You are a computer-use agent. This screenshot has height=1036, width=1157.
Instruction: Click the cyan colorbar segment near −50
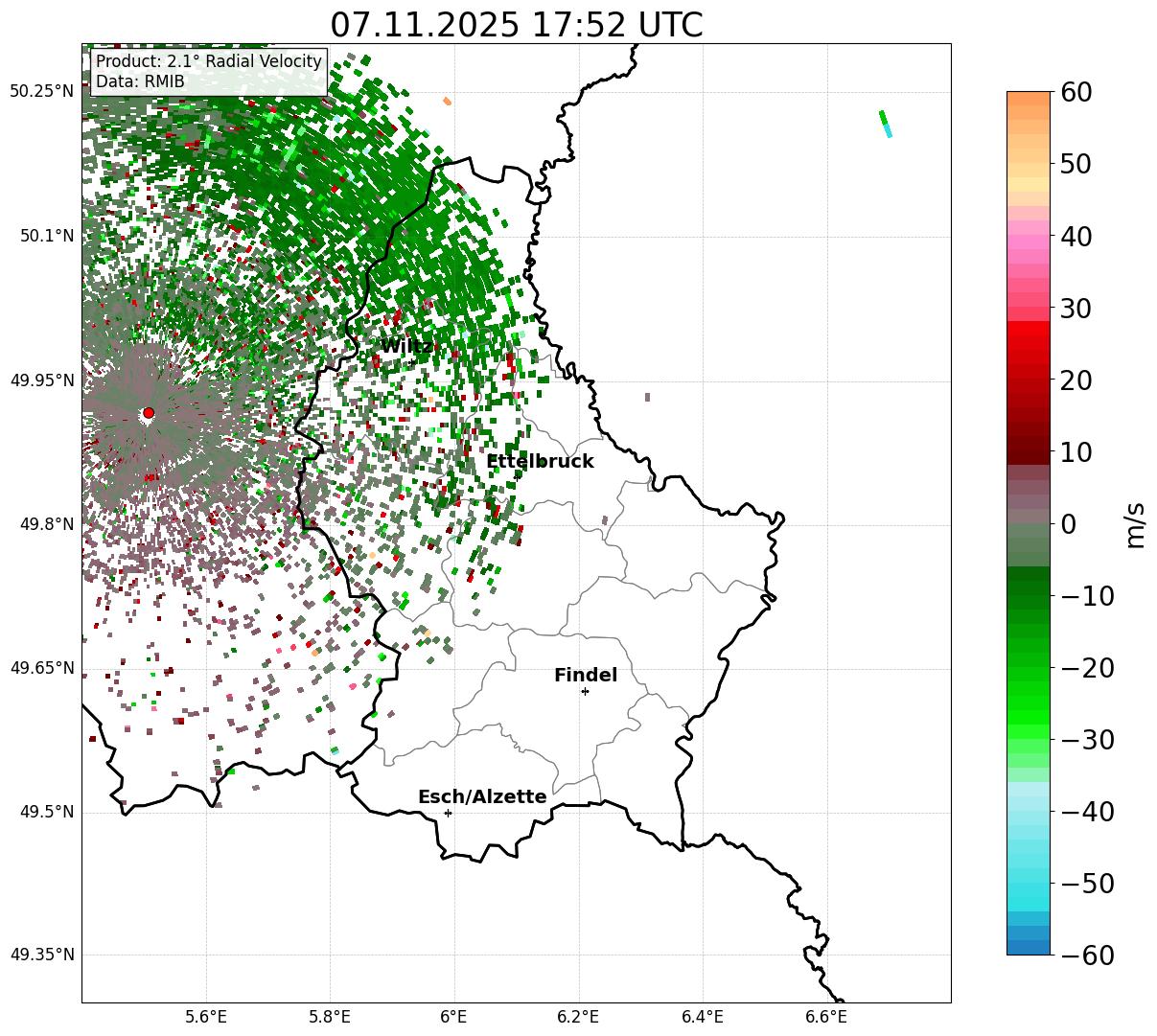[1029, 889]
